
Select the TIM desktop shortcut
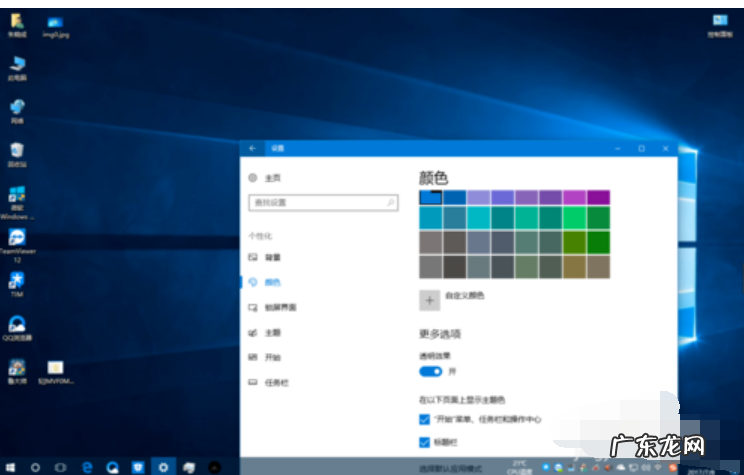click(17, 284)
